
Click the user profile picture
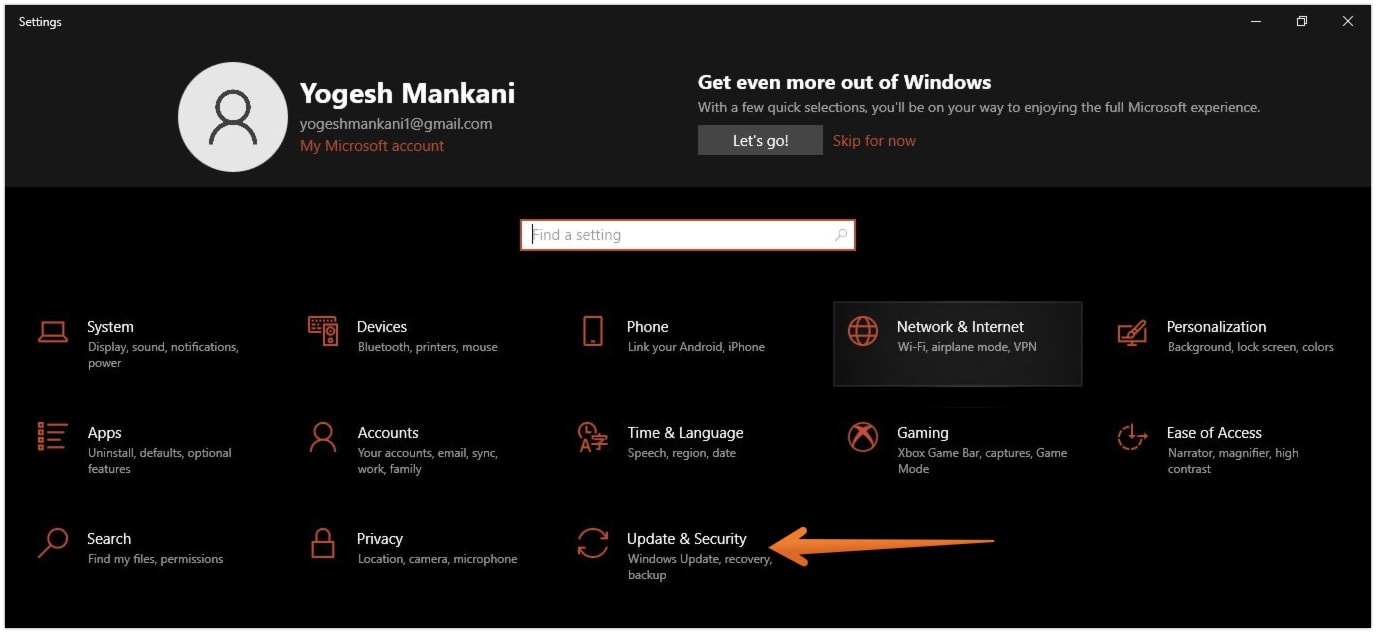coord(232,116)
